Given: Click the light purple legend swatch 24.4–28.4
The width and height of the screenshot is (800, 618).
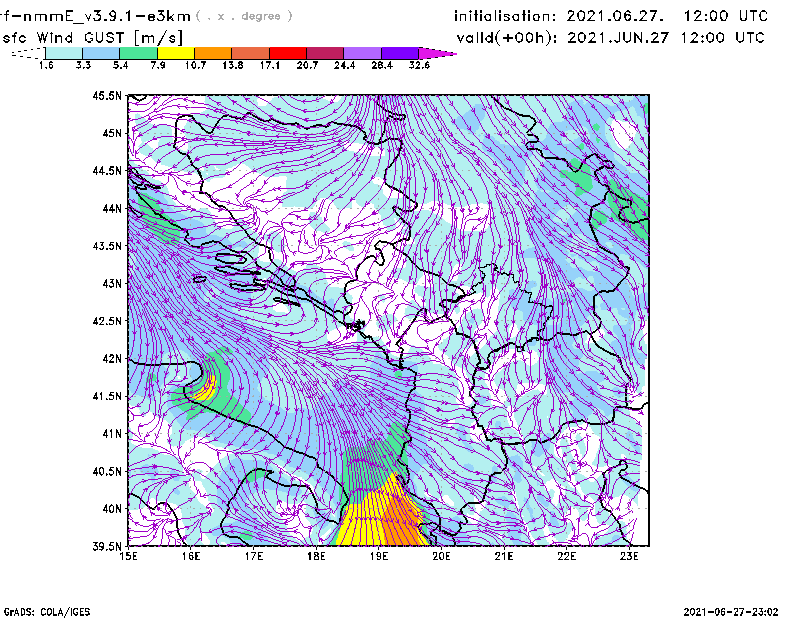Looking at the screenshot, I should point(362,53).
